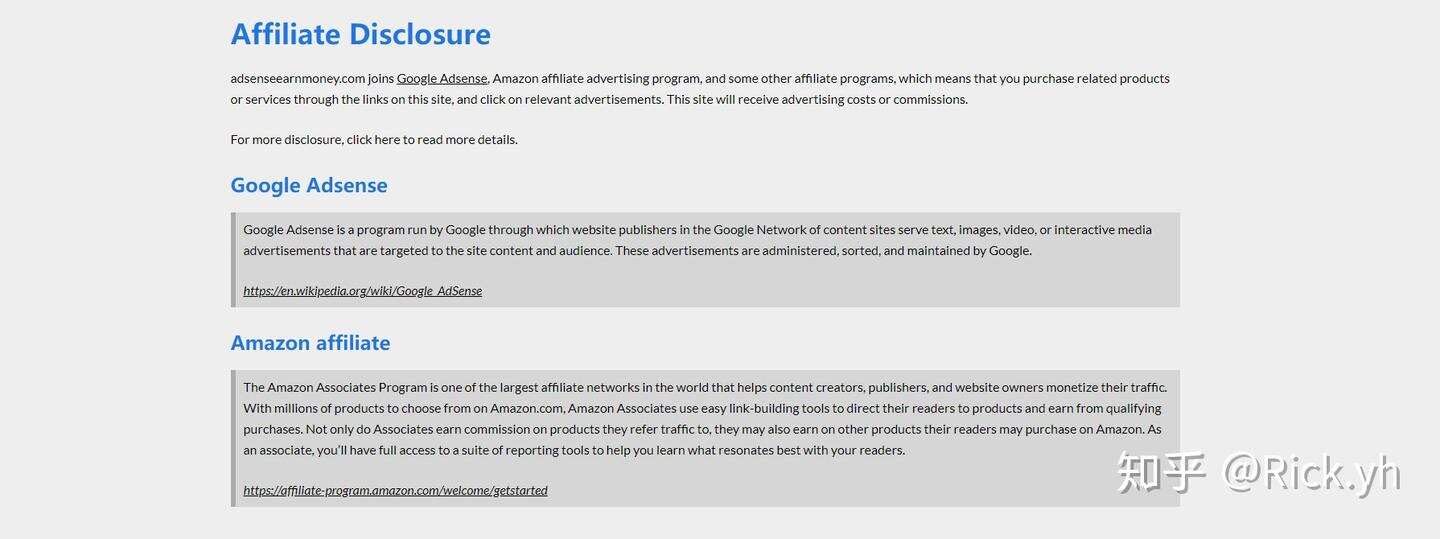Click the left border bar of Amazon quote
The image size is (1440, 539).
[233, 438]
